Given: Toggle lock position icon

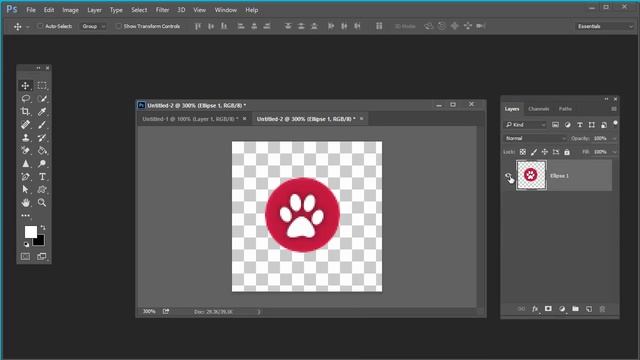Looking at the screenshot, I should pos(544,152).
